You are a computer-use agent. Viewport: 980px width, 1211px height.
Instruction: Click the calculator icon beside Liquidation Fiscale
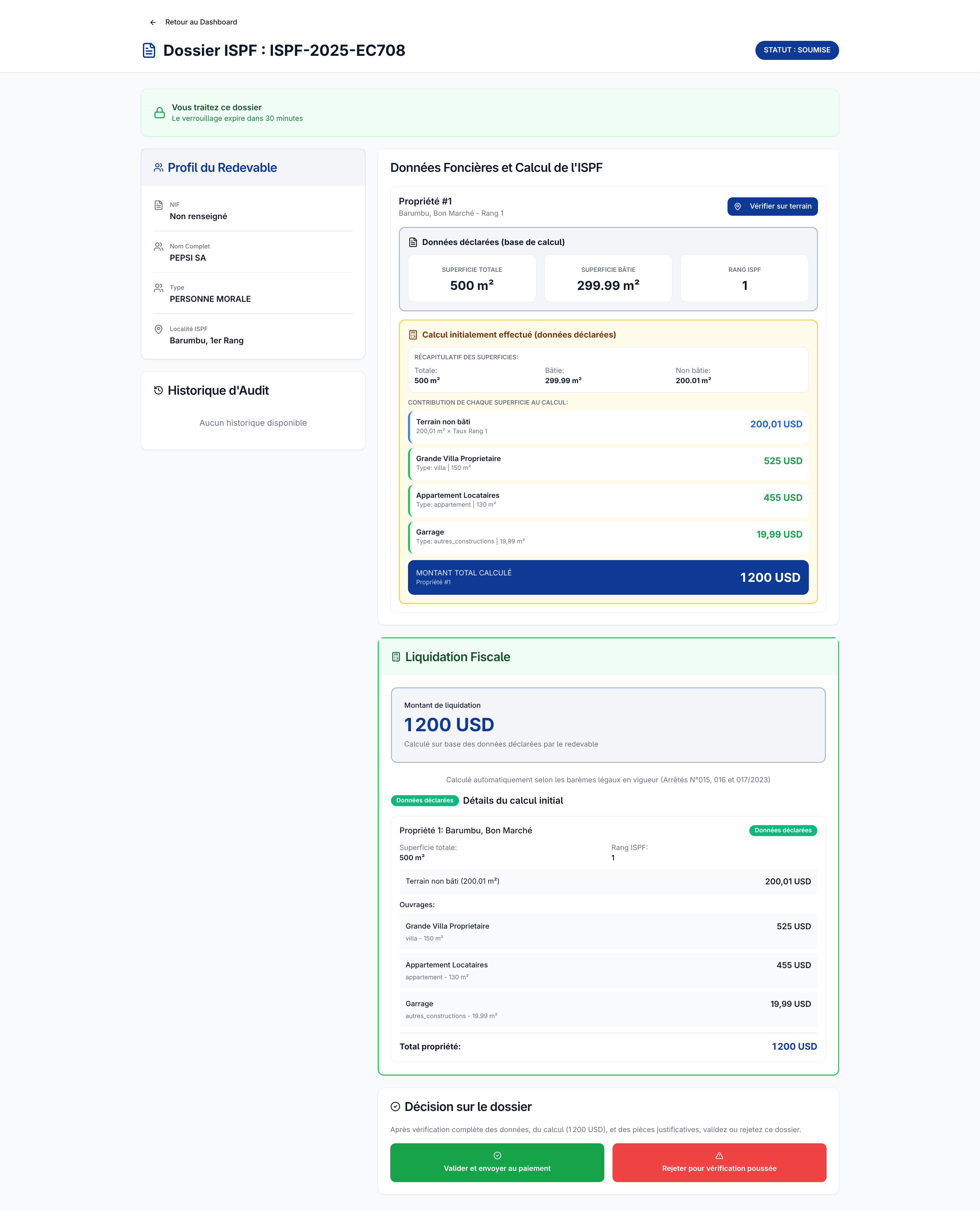click(396, 656)
